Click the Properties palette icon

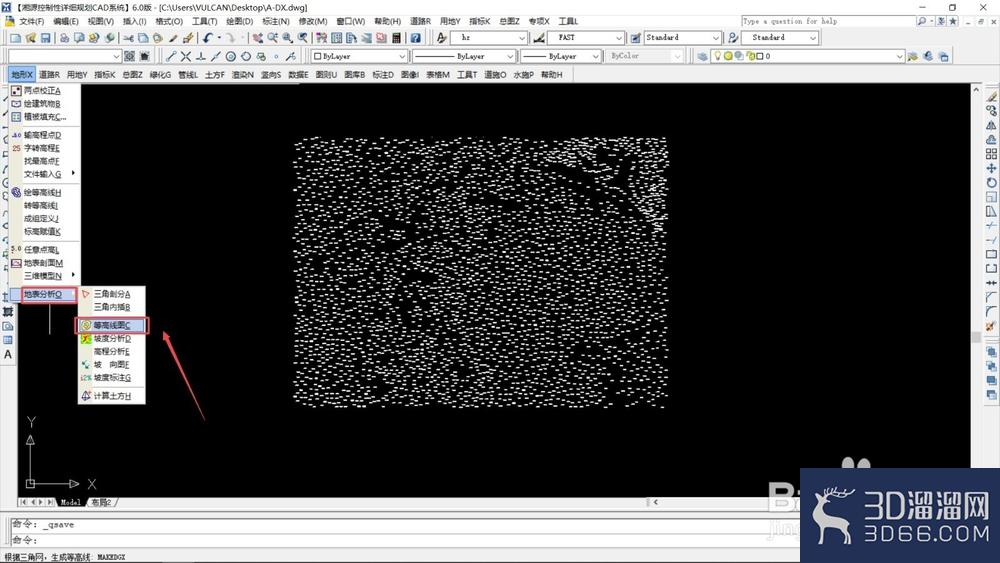click(x=321, y=38)
